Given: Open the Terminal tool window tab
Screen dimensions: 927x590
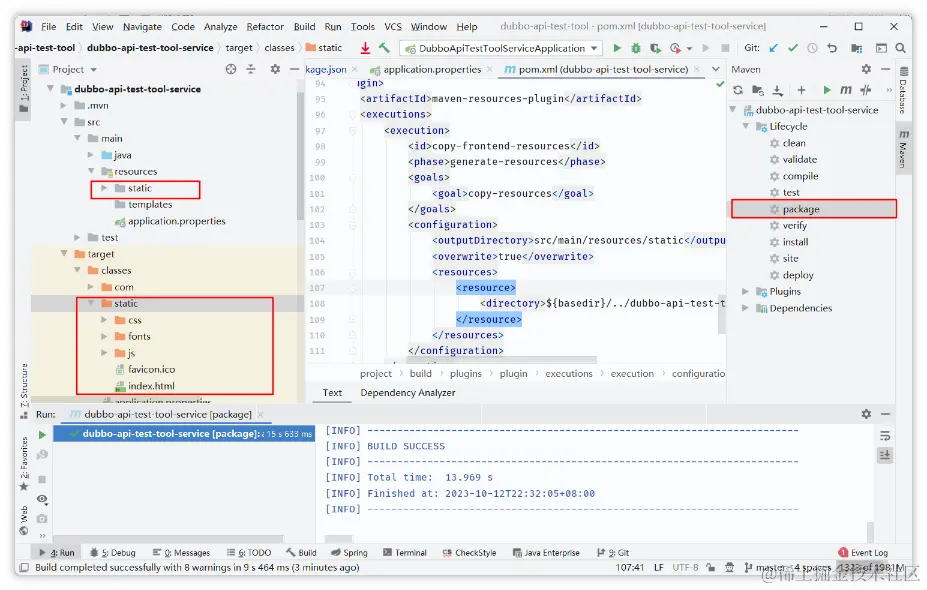Looking at the screenshot, I should [405, 553].
